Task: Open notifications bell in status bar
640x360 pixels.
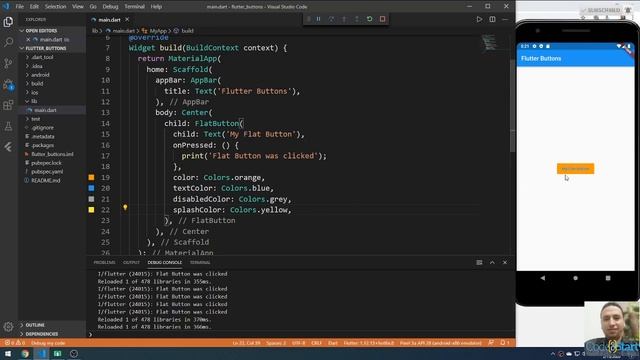Action: [505, 343]
